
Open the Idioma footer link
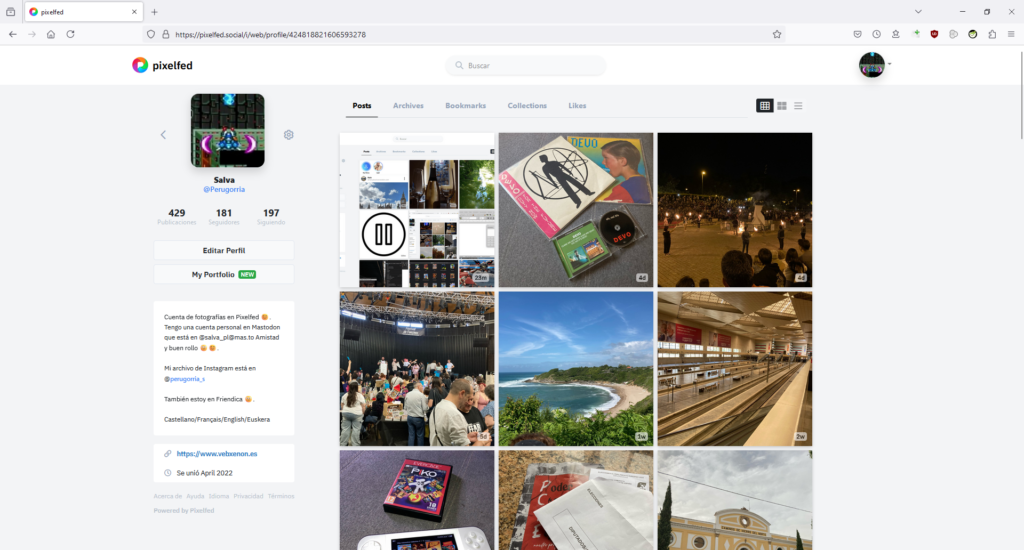(219, 496)
